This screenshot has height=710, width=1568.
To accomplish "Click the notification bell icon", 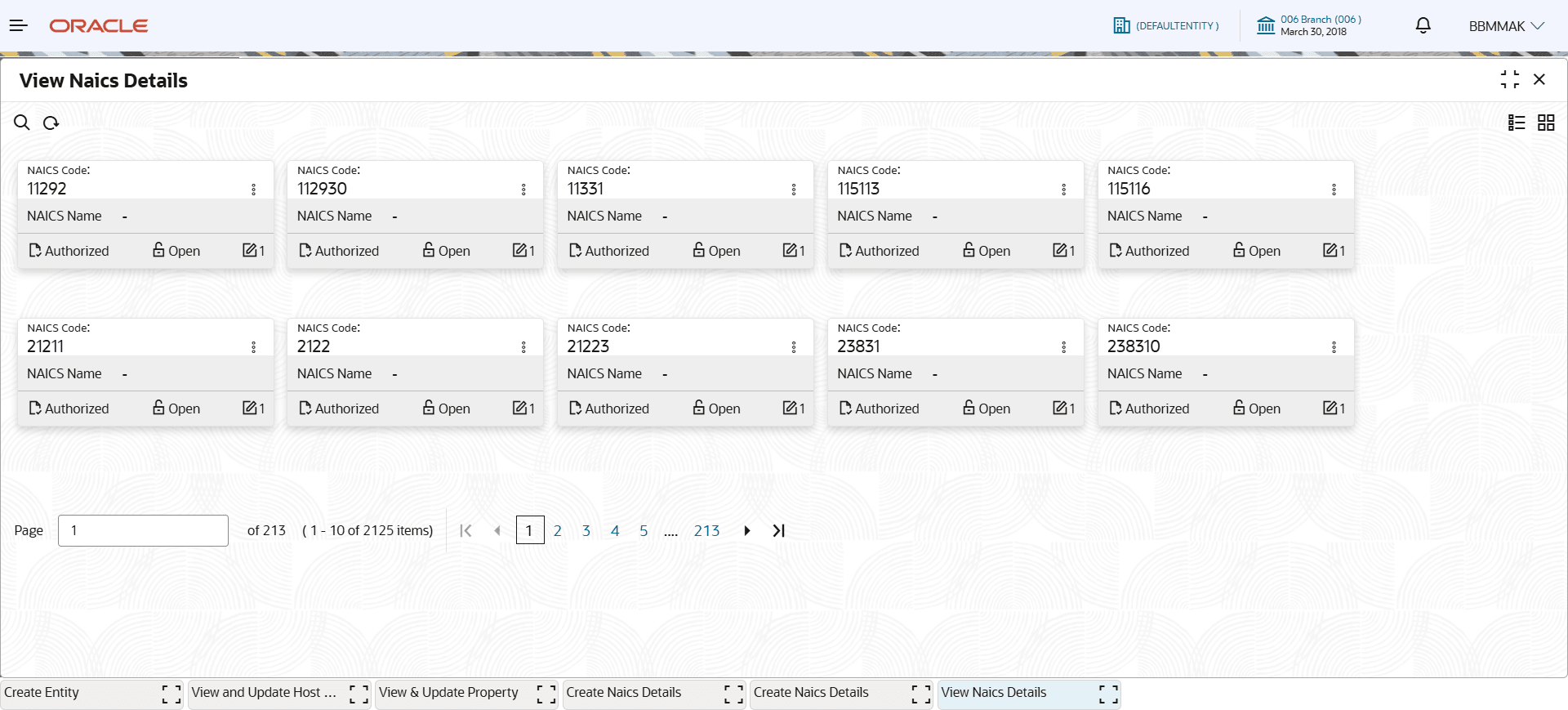I will tap(1423, 26).
